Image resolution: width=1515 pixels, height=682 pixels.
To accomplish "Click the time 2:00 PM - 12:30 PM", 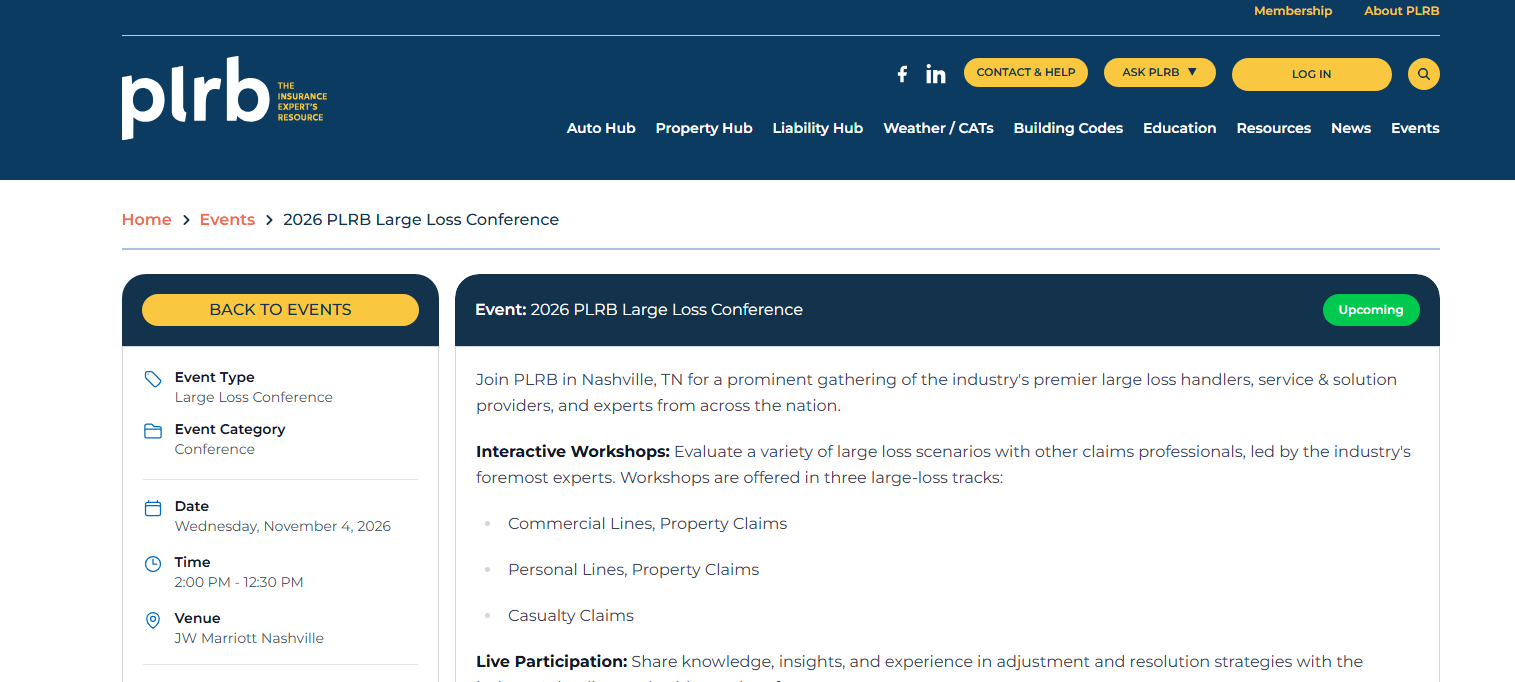I will (x=239, y=582).
